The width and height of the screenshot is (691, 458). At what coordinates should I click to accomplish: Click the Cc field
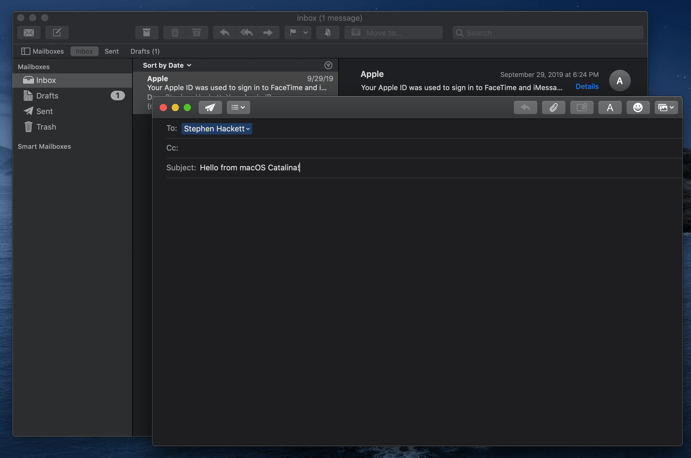424,148
